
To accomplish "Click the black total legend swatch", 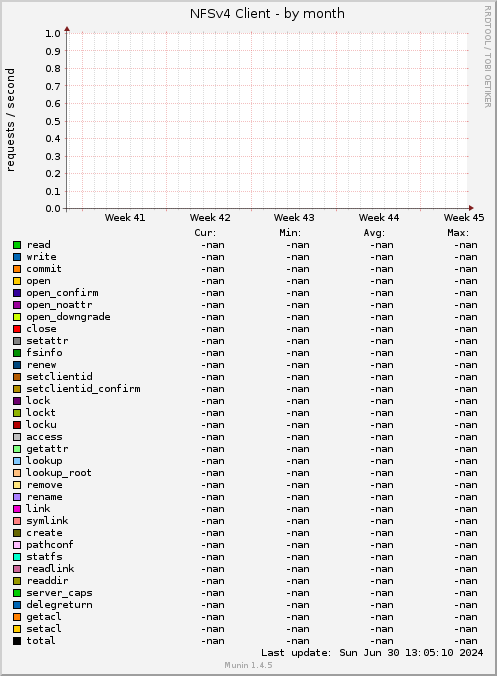I will coord(17,641).
